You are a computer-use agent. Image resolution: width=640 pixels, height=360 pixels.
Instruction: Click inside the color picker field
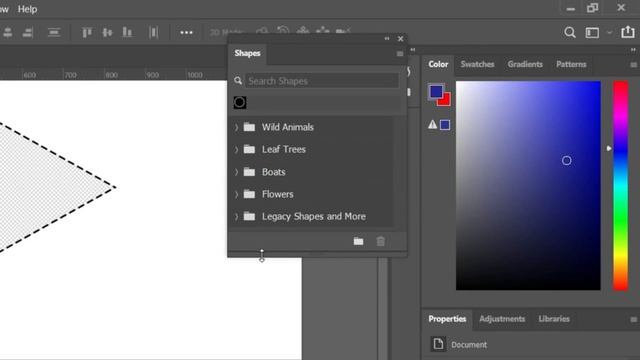tap(528, 186)
